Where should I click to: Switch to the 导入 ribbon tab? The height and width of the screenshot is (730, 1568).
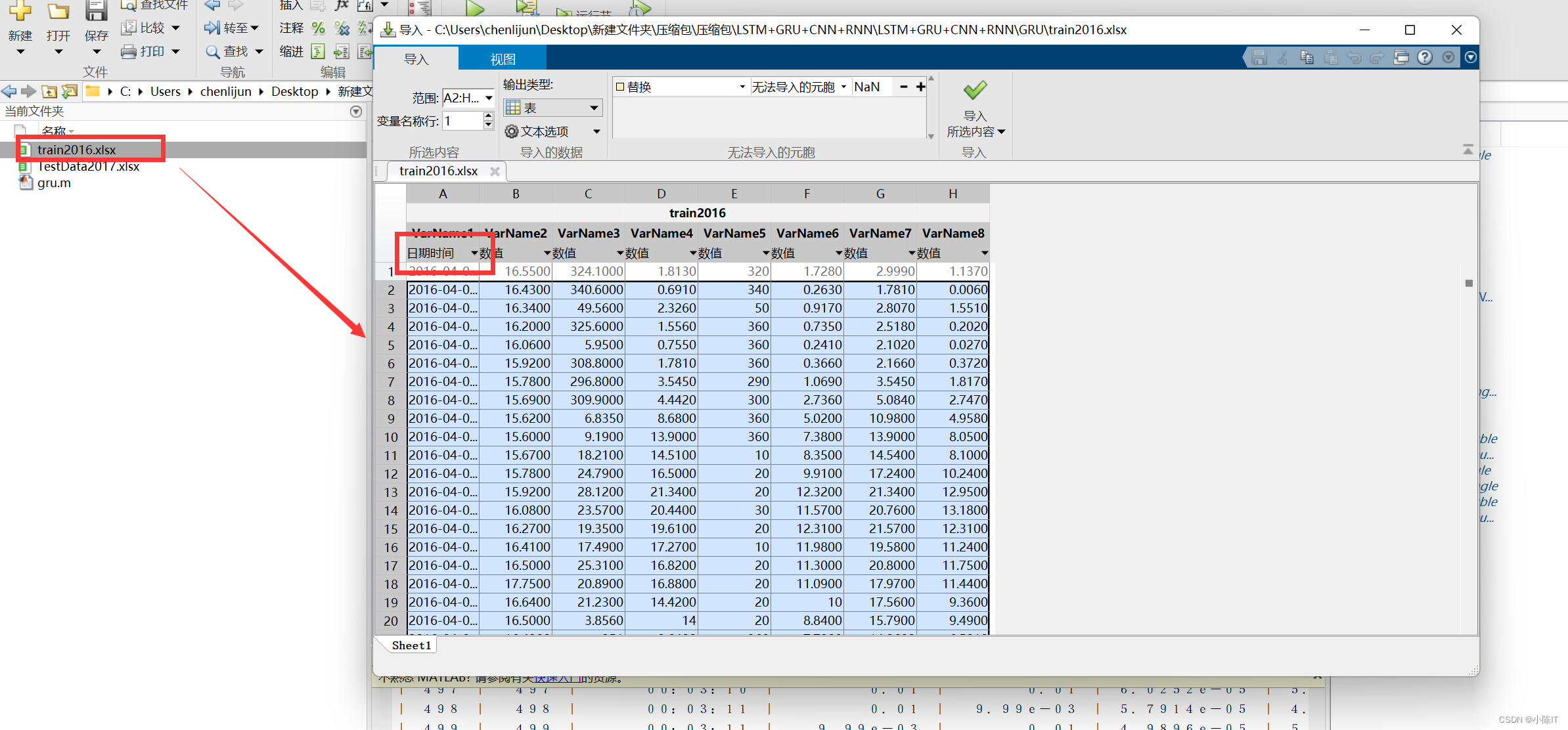[416, 59]
